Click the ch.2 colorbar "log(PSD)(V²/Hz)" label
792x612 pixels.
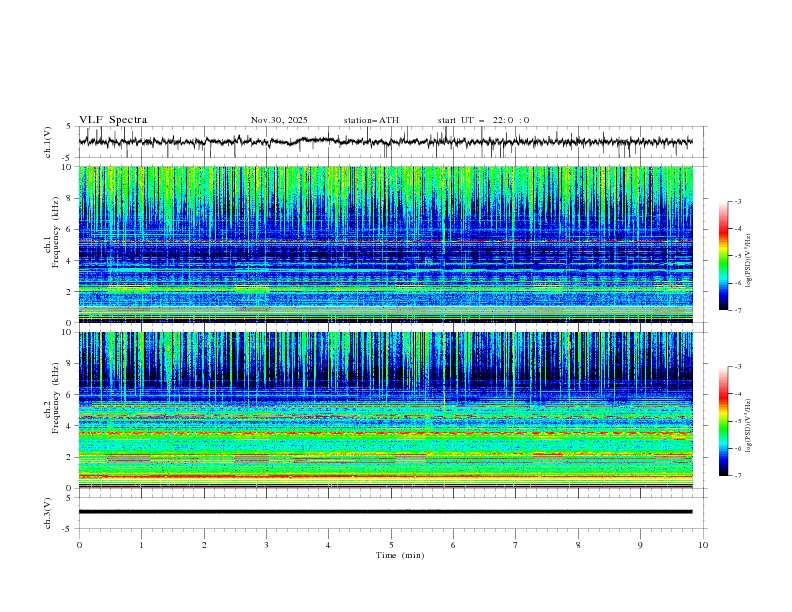[748, 426]
